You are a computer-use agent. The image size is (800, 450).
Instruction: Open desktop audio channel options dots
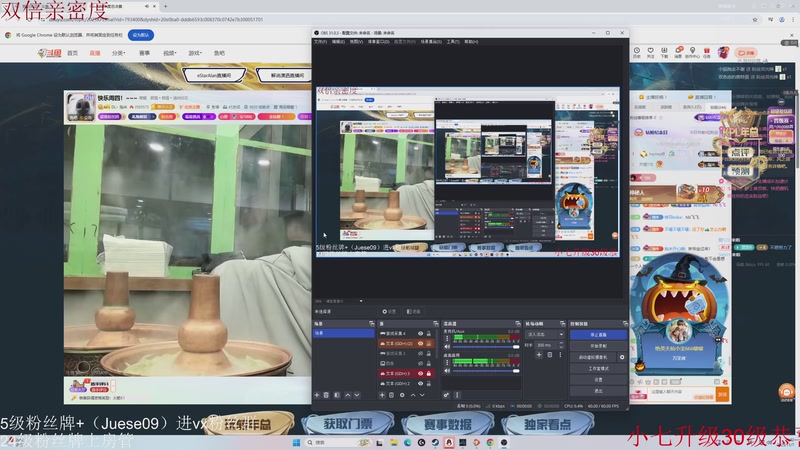pos(447,362)
